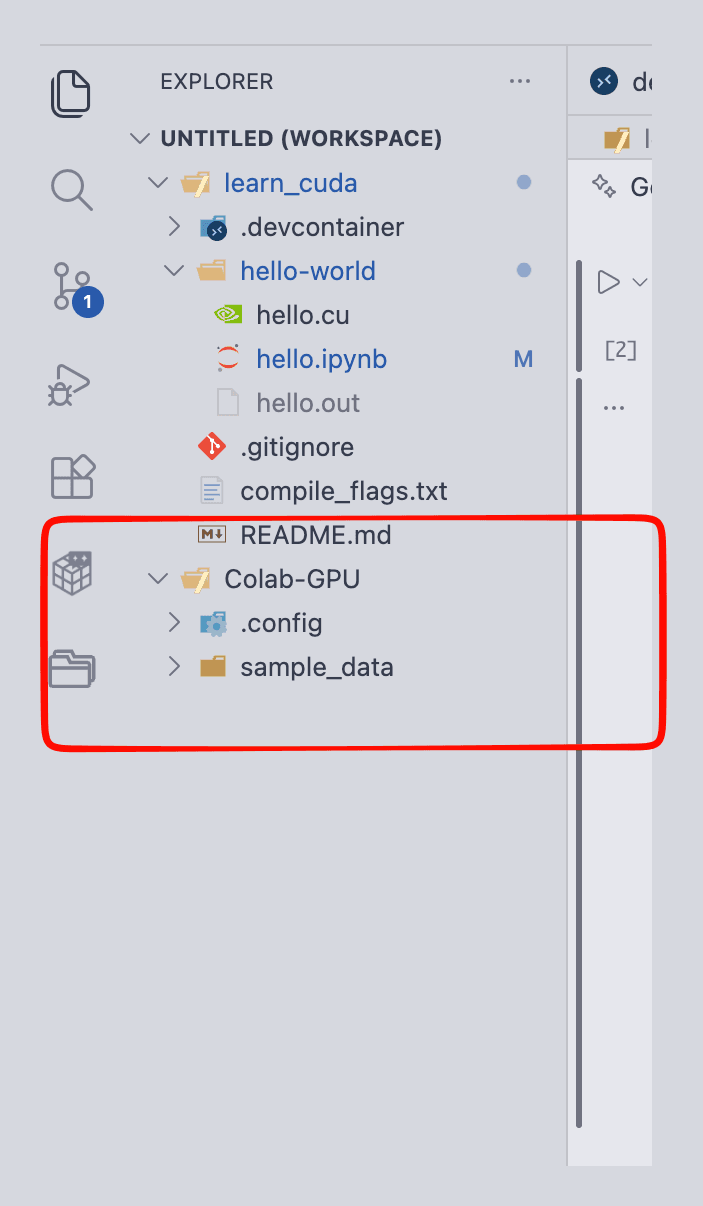Select the hello.ipynb notebook file
The width and height of the screenshot is (703, 1206).
click(321, 359)
